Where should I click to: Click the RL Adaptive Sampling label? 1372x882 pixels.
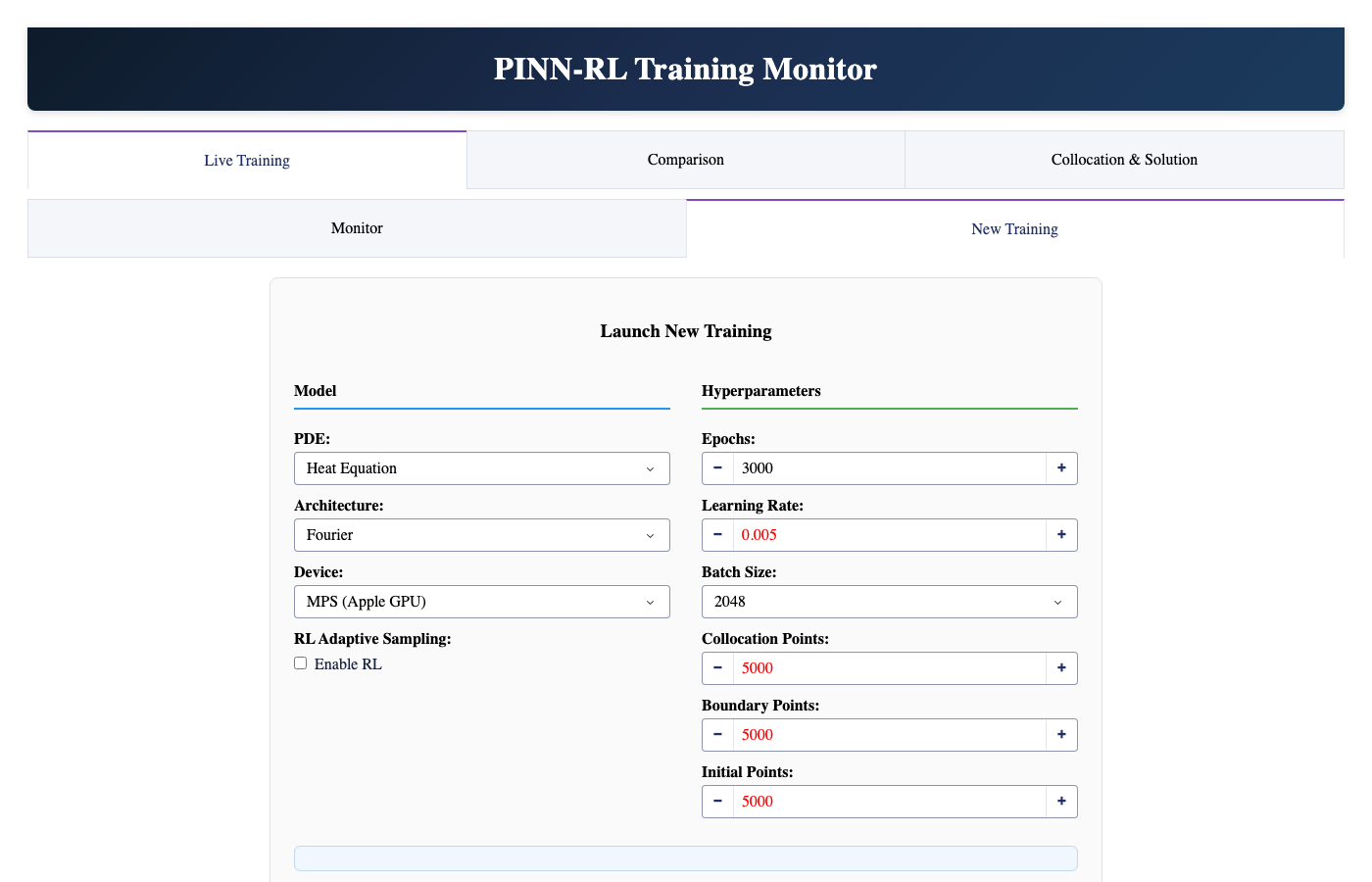(372, 639)
